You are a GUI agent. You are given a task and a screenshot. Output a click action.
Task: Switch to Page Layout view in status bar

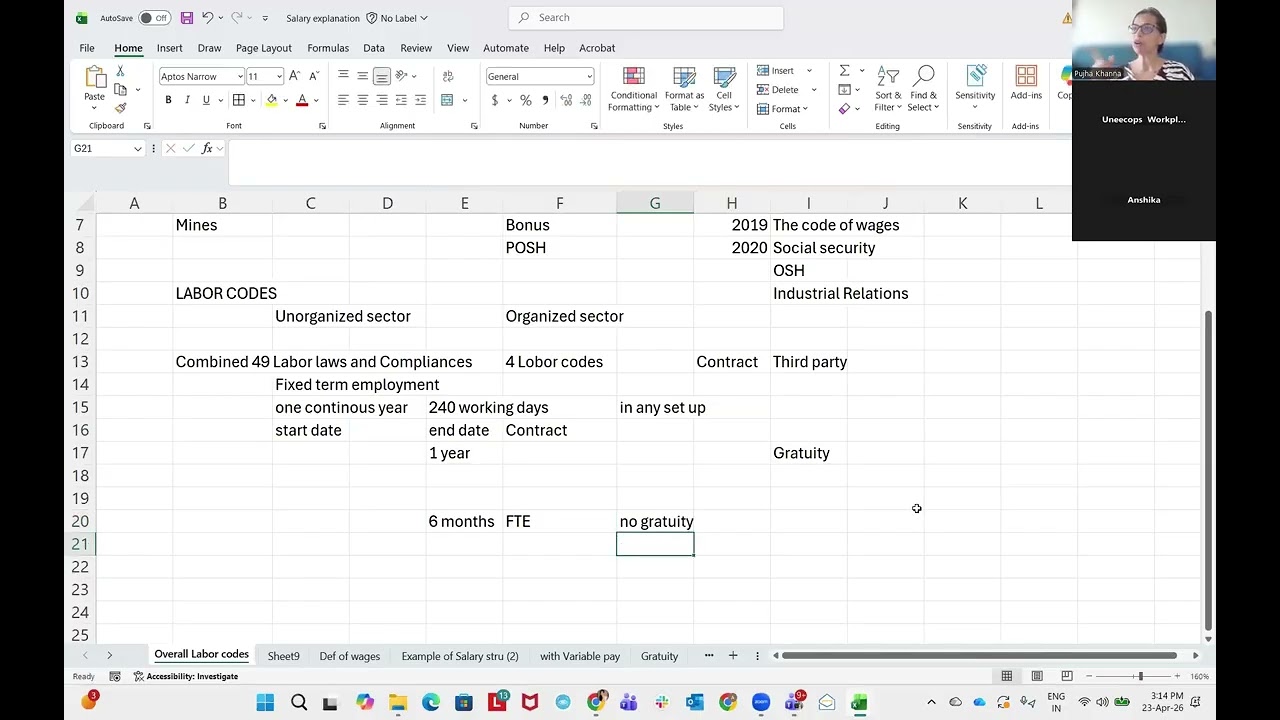coord(1037,676)
